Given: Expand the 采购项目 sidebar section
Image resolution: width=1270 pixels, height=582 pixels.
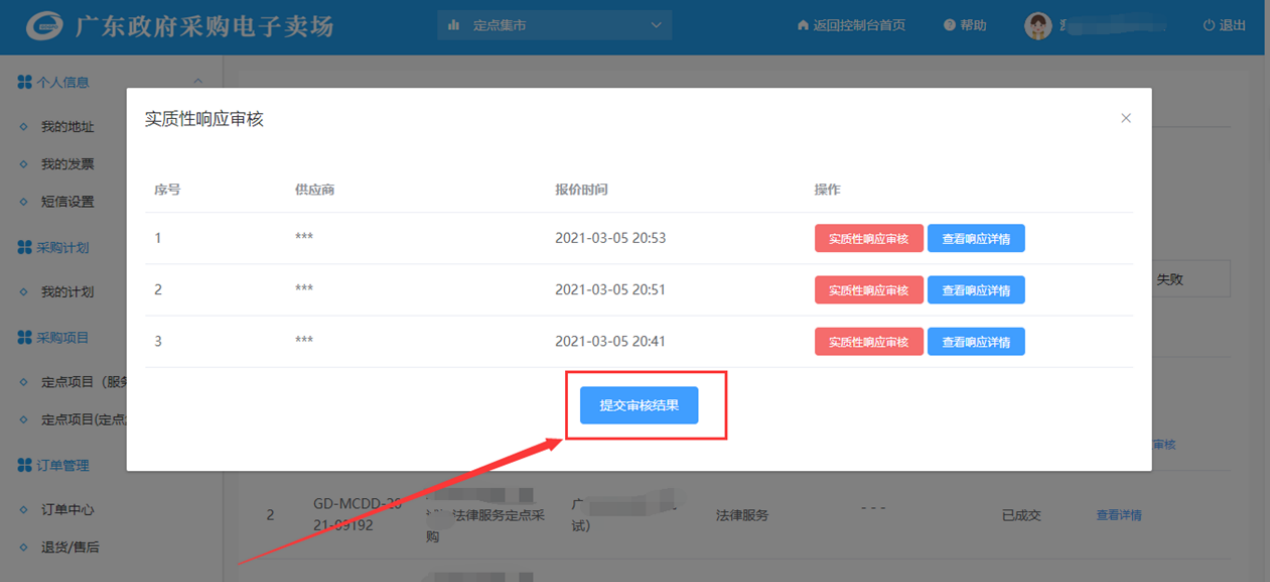Looking at the screenshot, I should 62,338.
